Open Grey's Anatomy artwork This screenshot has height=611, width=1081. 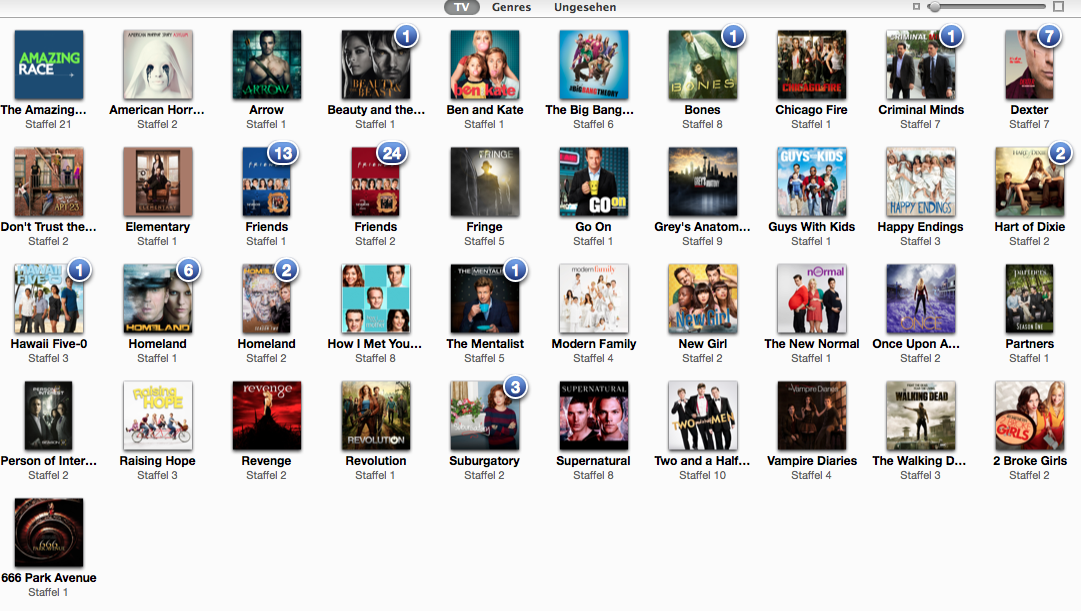point(702,182)
